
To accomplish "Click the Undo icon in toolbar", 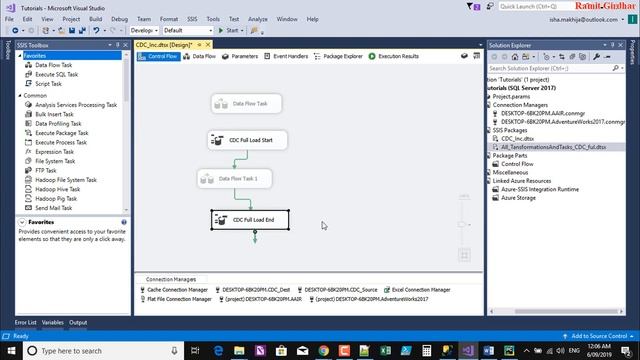I will (x=96, y=31).
